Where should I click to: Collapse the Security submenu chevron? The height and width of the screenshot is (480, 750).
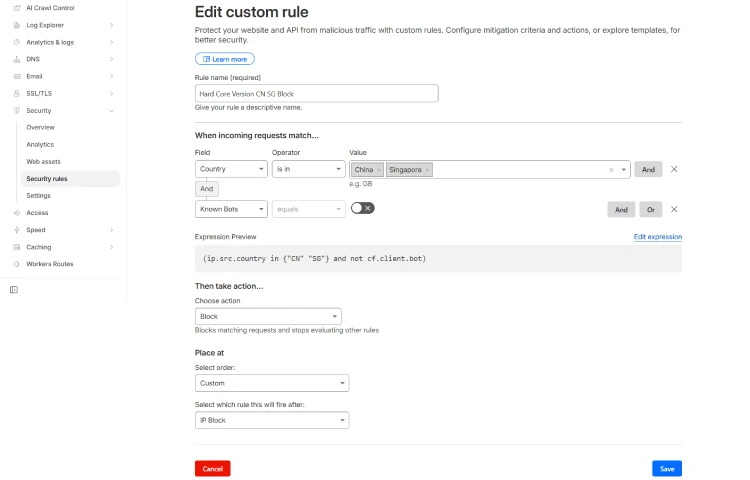pos(111,111)
